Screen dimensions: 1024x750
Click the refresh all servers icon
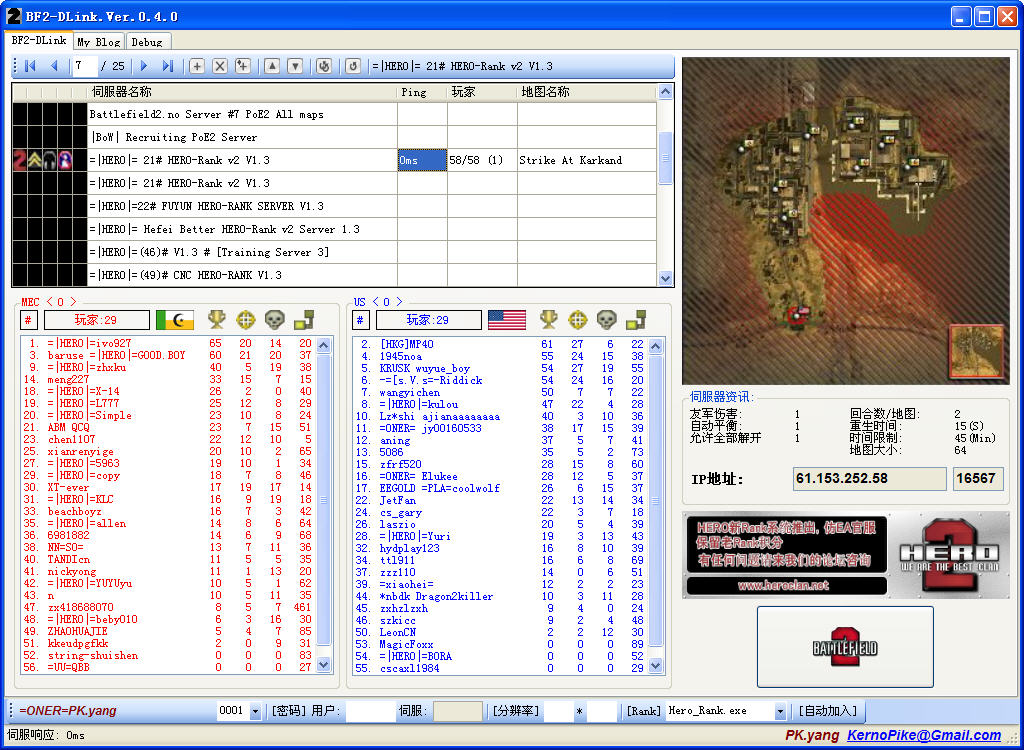click(324, 66)
